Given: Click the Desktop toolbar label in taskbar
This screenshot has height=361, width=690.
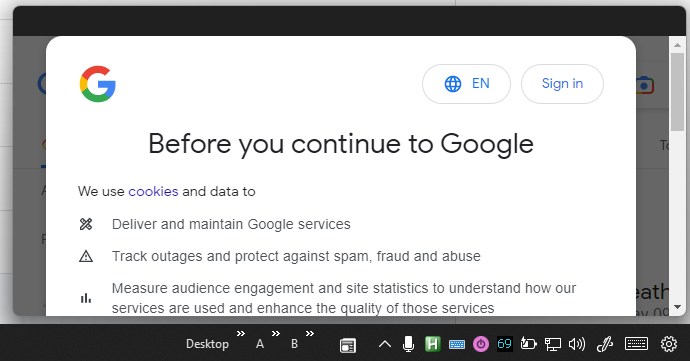Looking at the screenshot, I should click(207, 344).
